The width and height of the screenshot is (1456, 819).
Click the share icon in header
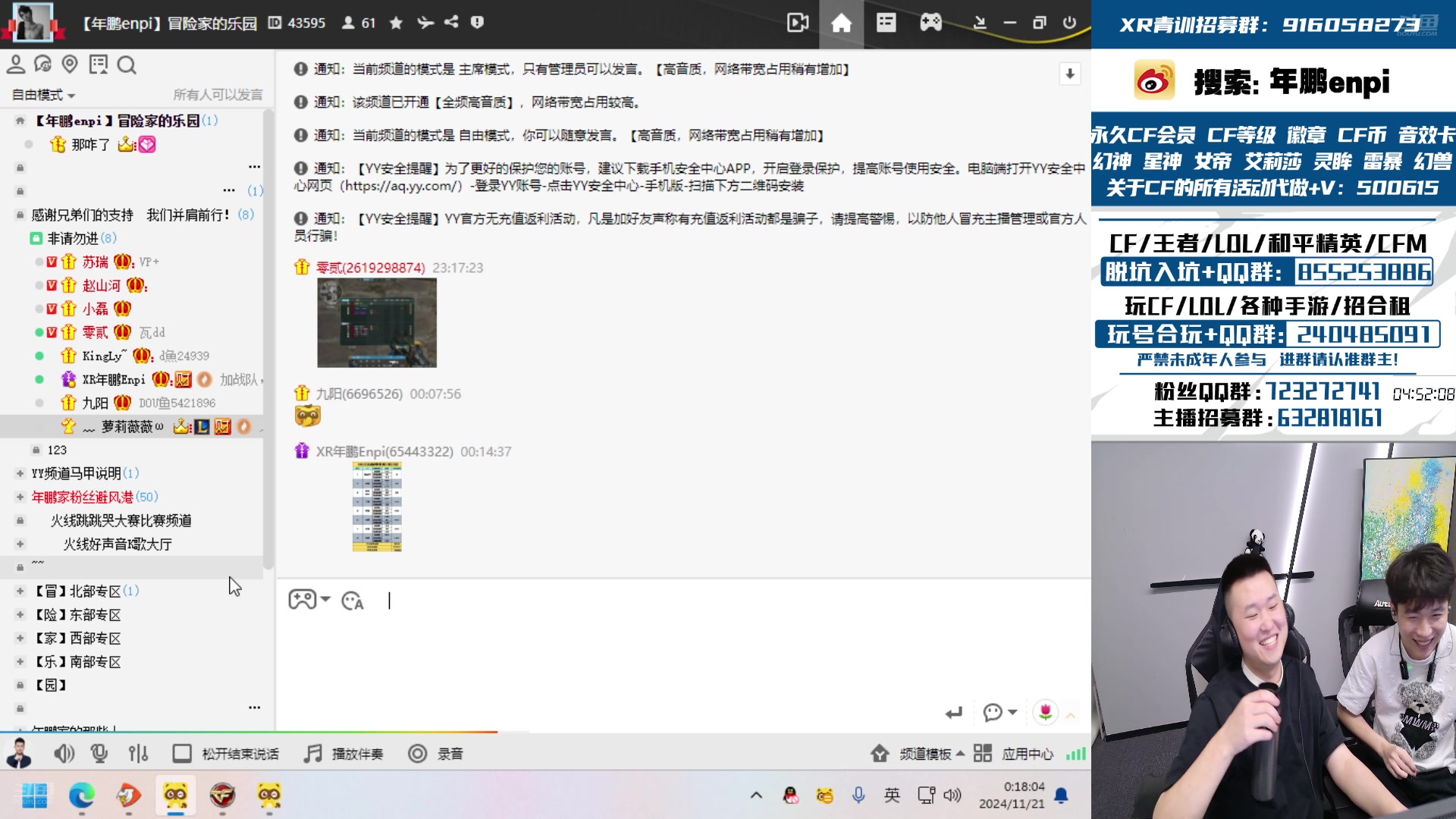[451, 22]
